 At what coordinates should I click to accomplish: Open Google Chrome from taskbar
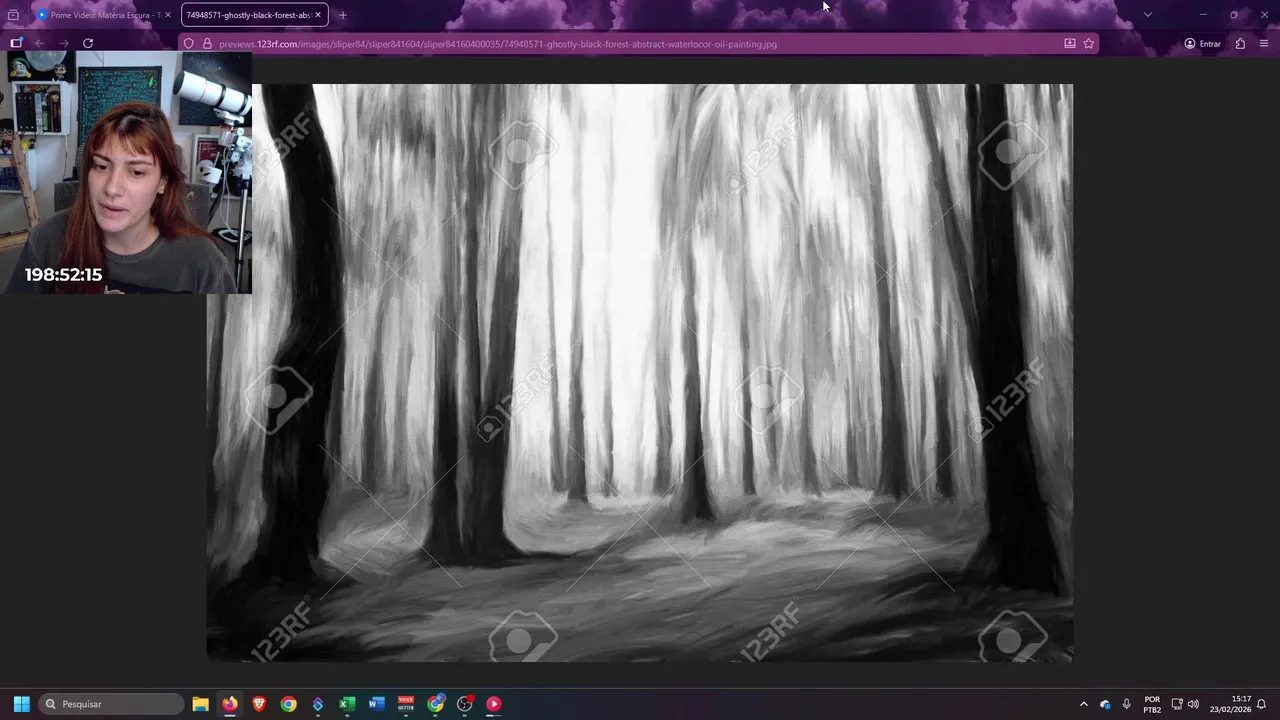[288, 704]
